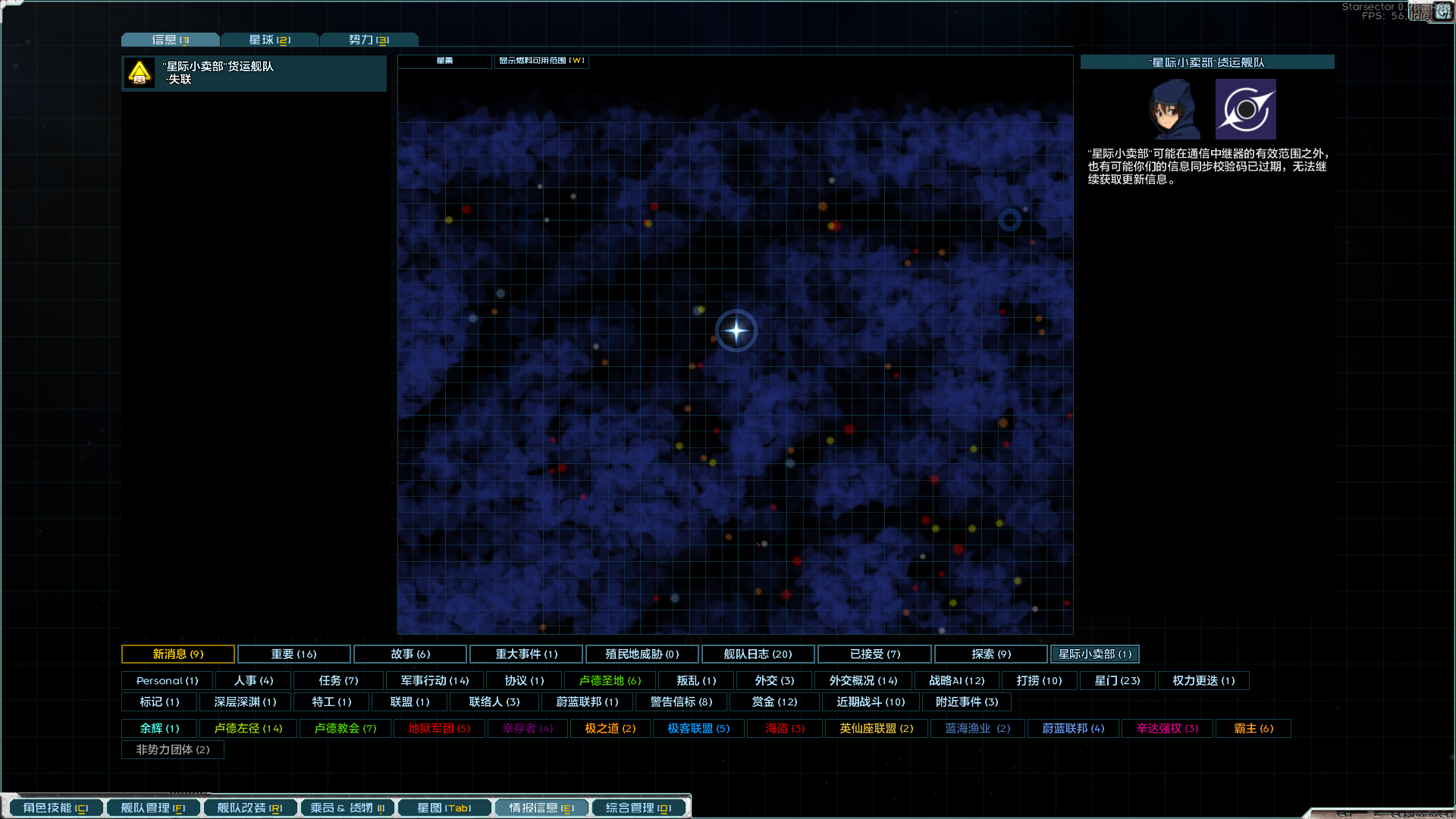The width and height of the screenshot is (1456, 819).
Task: Filter by faction 地狱军团 (5)
Action: pyautogui.click(x=439, y=728)
